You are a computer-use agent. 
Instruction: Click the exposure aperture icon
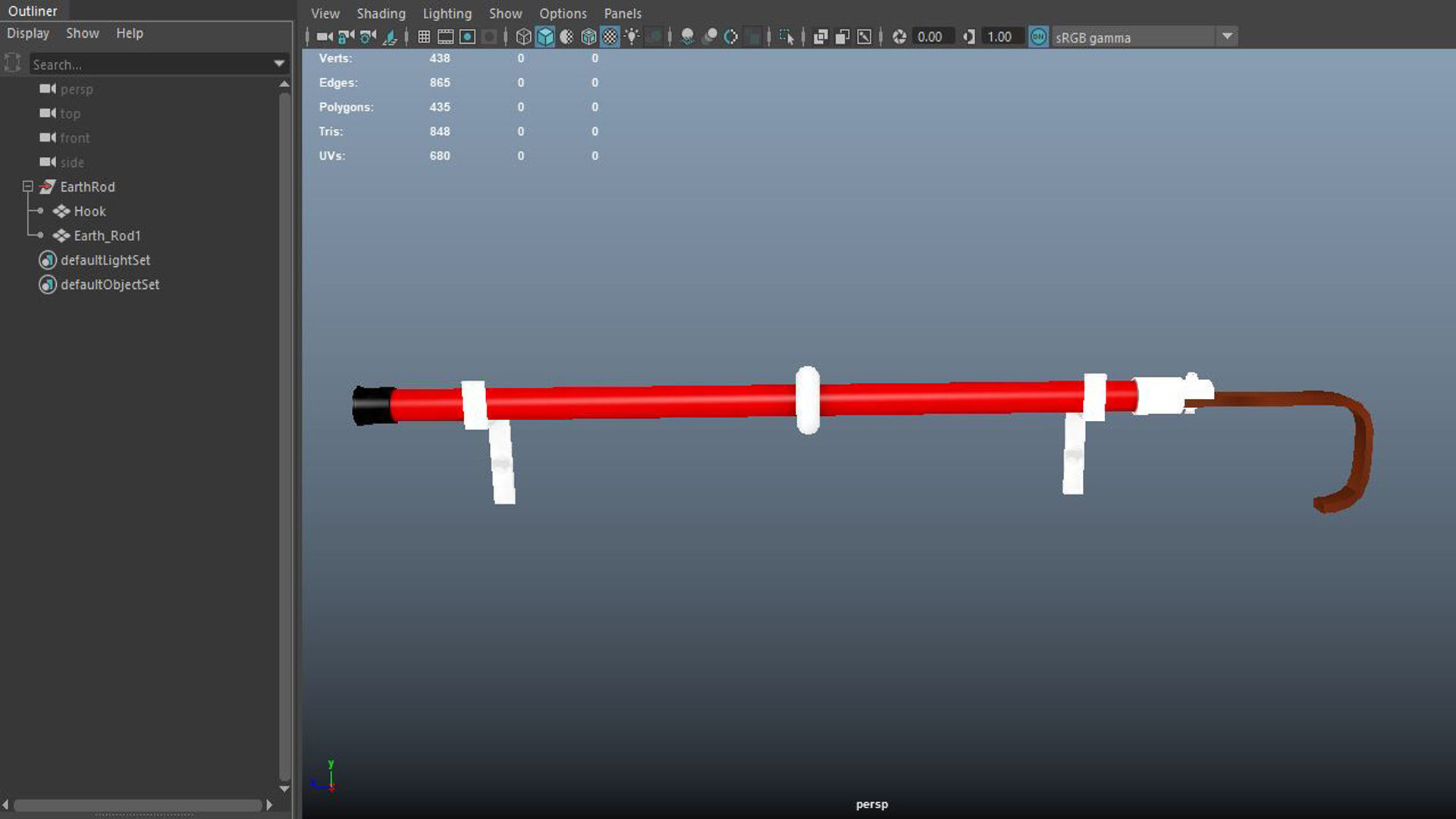coord(899,36)
